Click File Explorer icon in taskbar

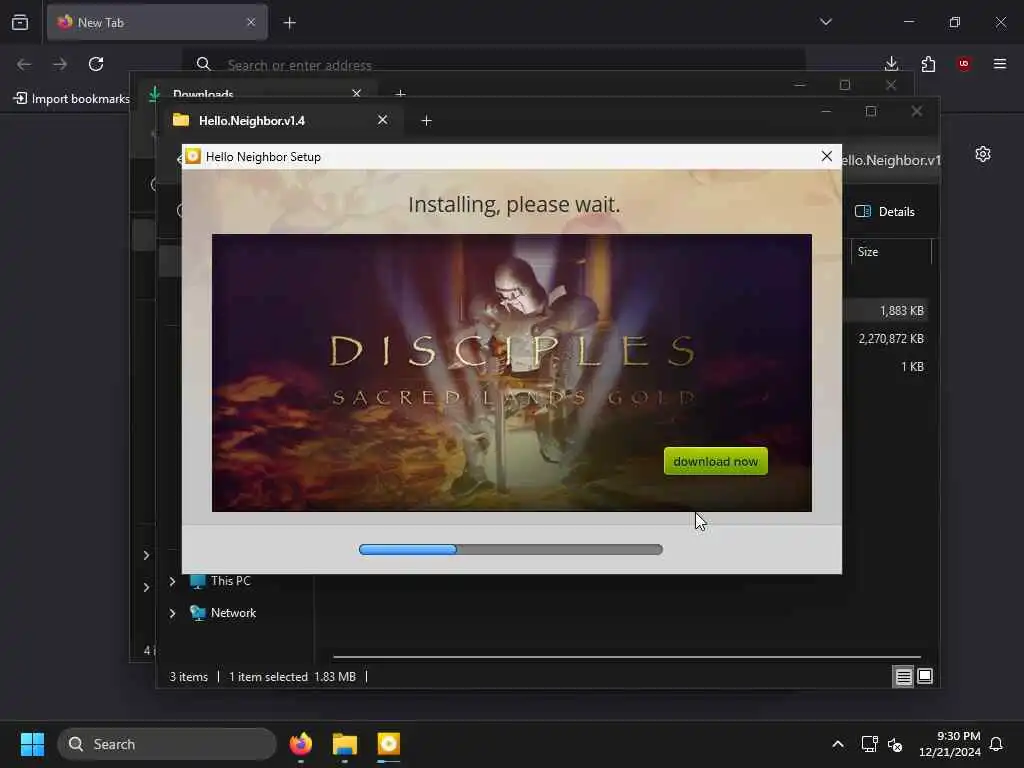(x=345, y=744)
